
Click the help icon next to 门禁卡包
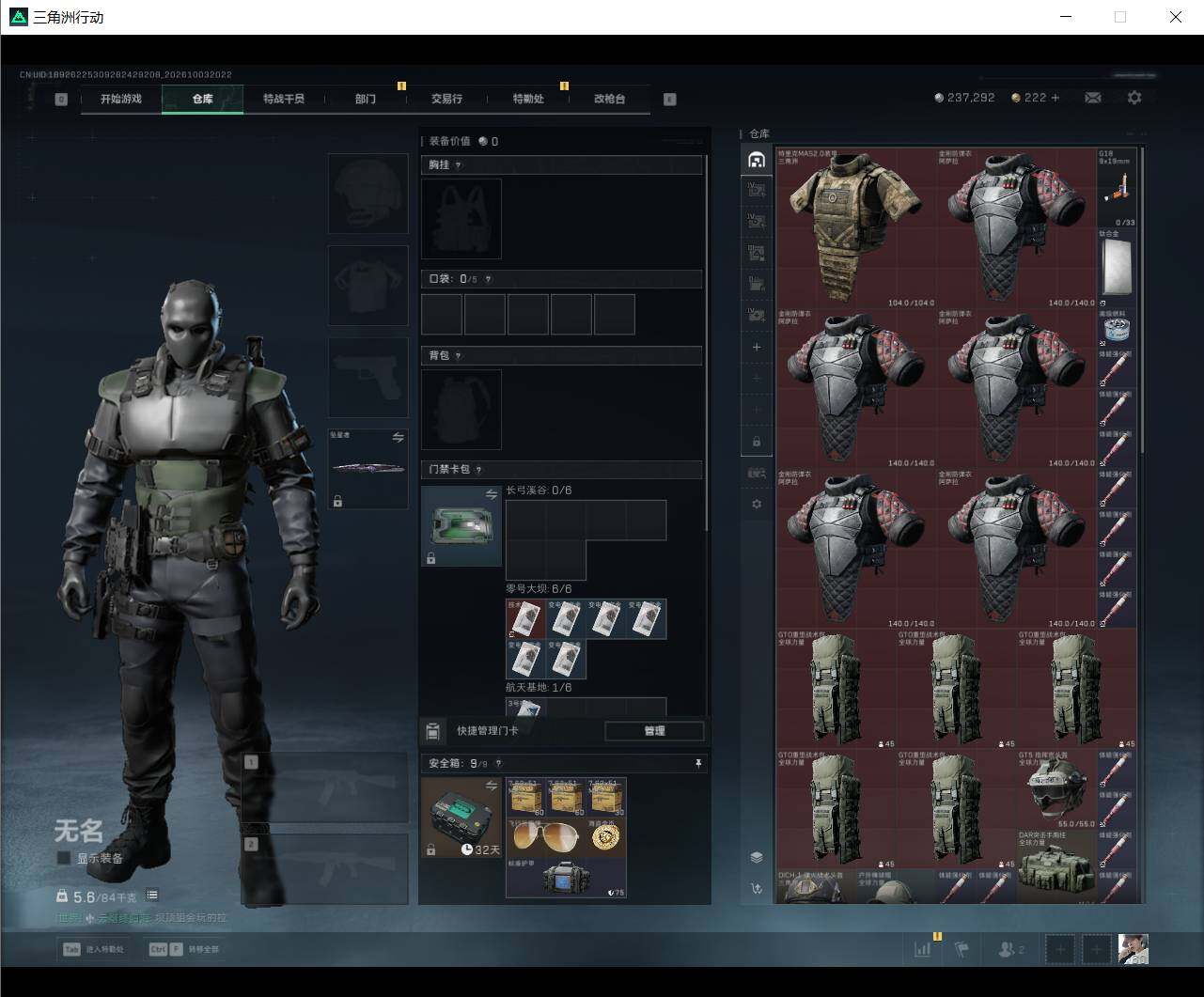(x=479, y=470)
